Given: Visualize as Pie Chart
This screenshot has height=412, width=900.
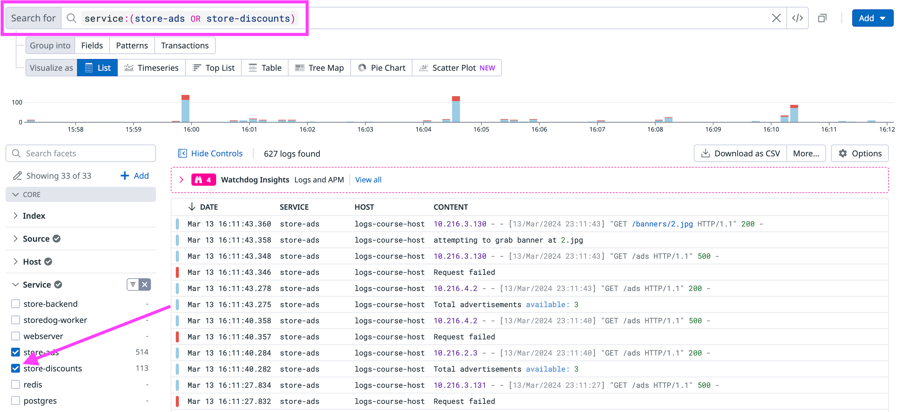Looking at the screenshot, I should point(381,68).
